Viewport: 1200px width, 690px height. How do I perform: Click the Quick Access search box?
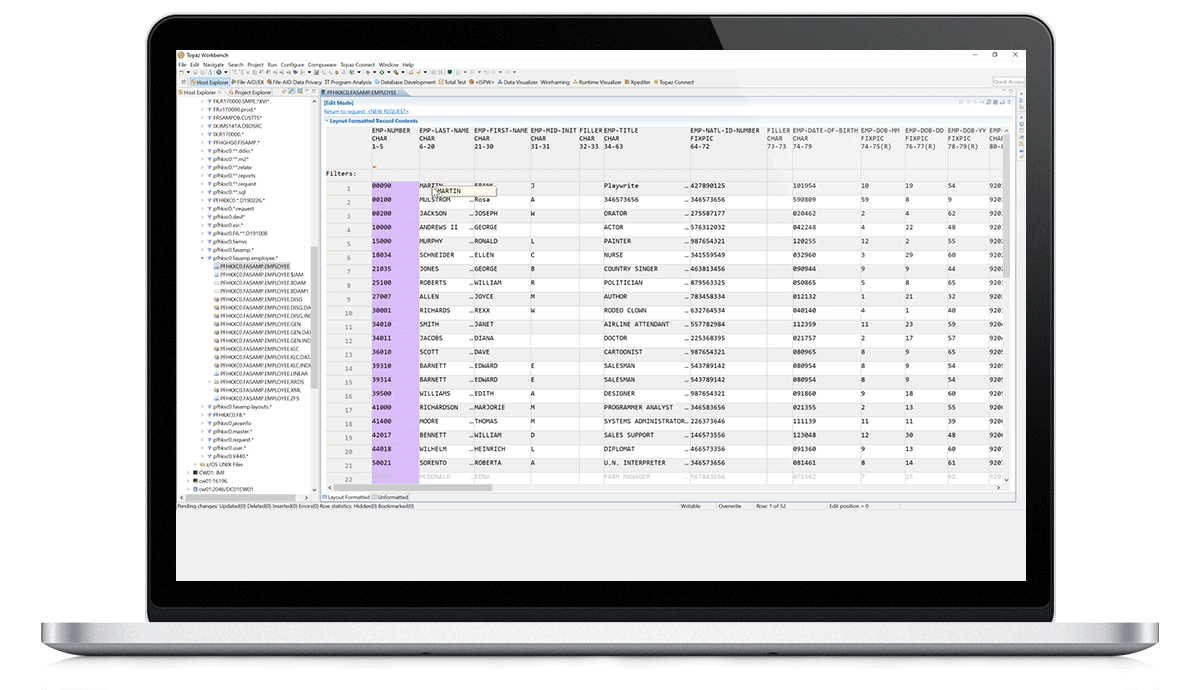point(1008,82)
